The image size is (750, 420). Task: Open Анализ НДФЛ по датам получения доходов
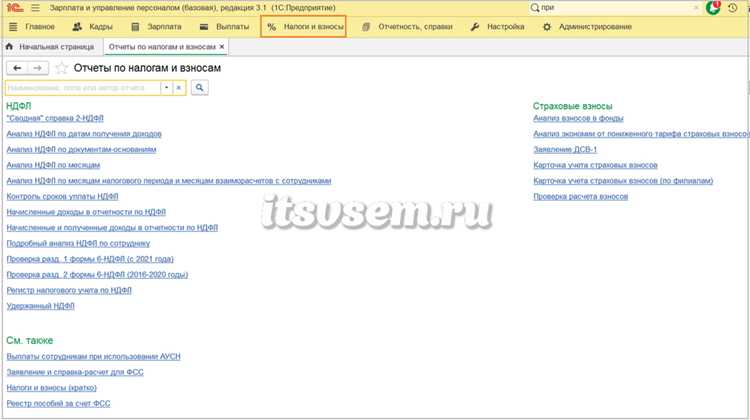click(84, 134)
